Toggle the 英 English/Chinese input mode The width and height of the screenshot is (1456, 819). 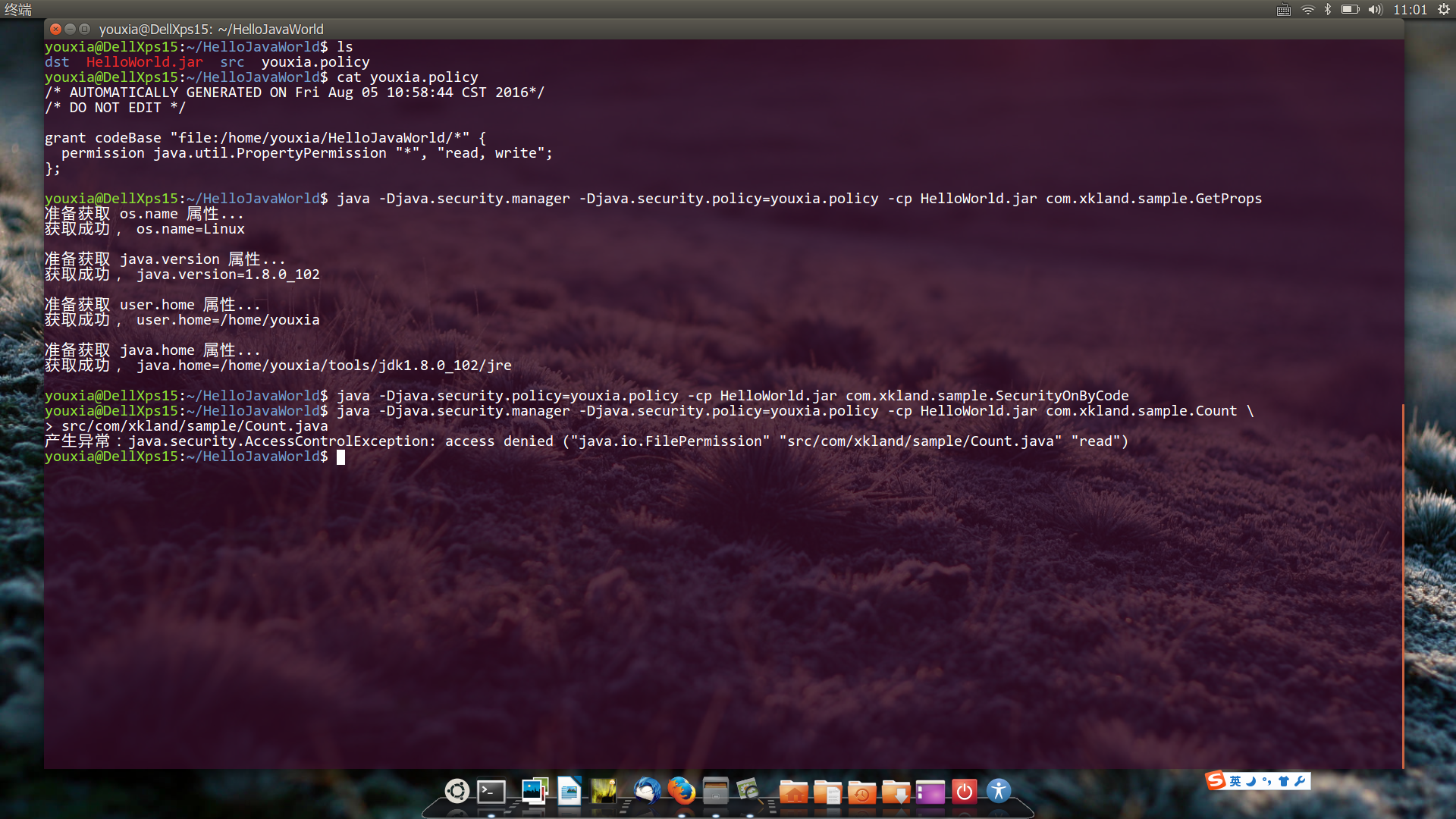coord(1235,781)
